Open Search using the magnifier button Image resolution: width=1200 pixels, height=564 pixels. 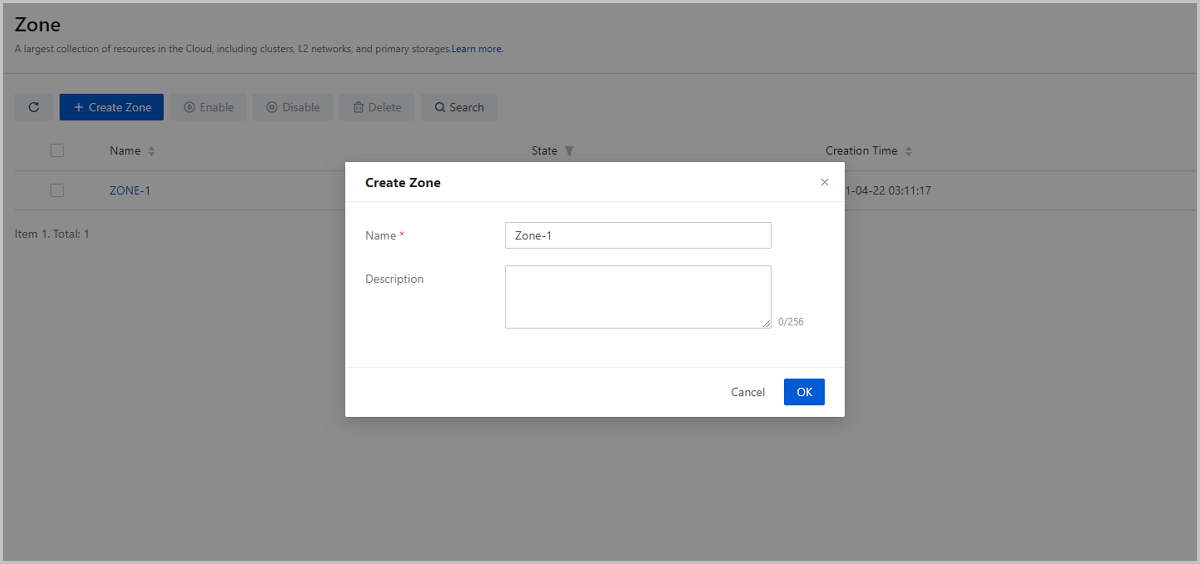[459, 107]
